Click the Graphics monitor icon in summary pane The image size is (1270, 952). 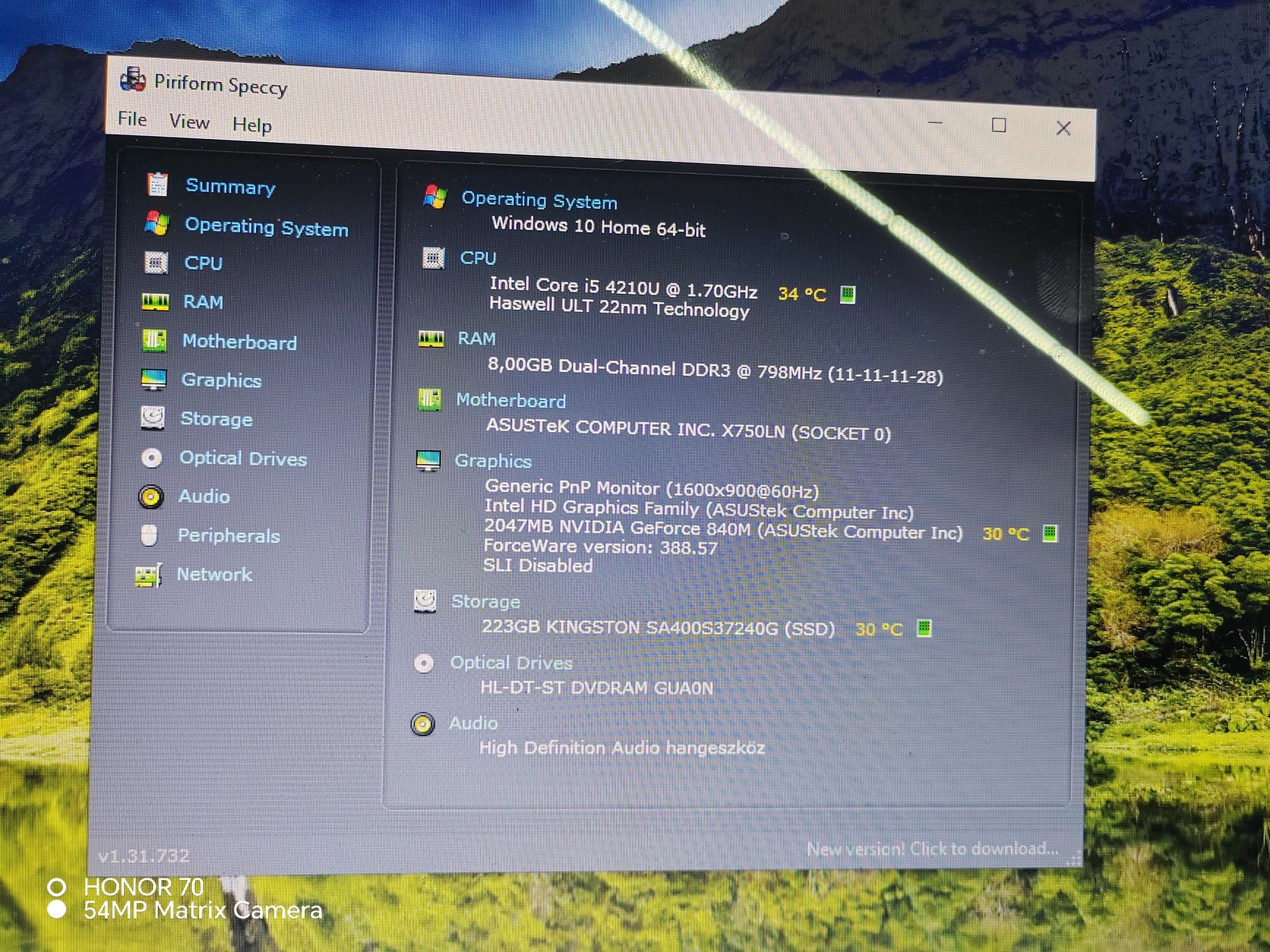[428, 460]
